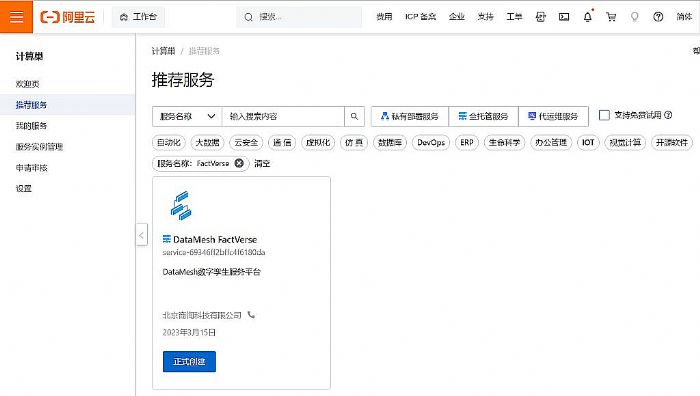Click the free trial help icon
700x396 pixels.
(x=668, y=115)
